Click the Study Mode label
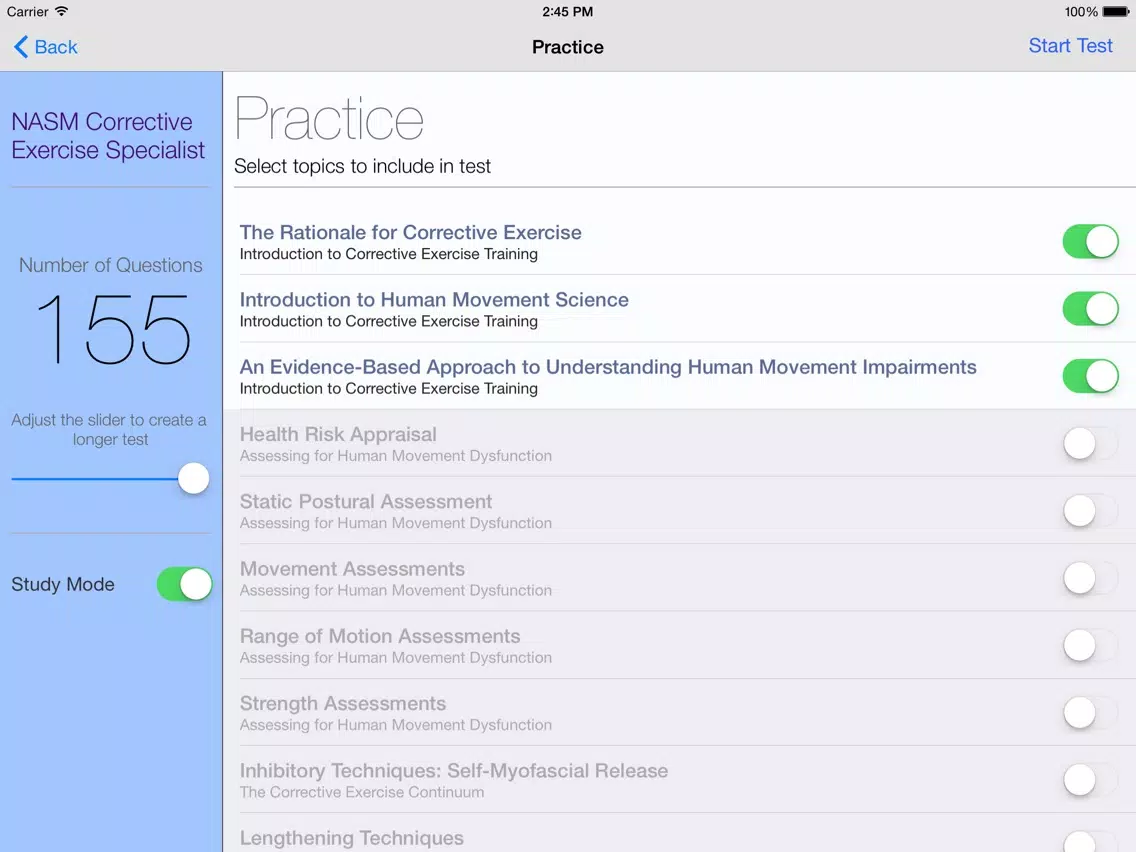 point(63,584)
